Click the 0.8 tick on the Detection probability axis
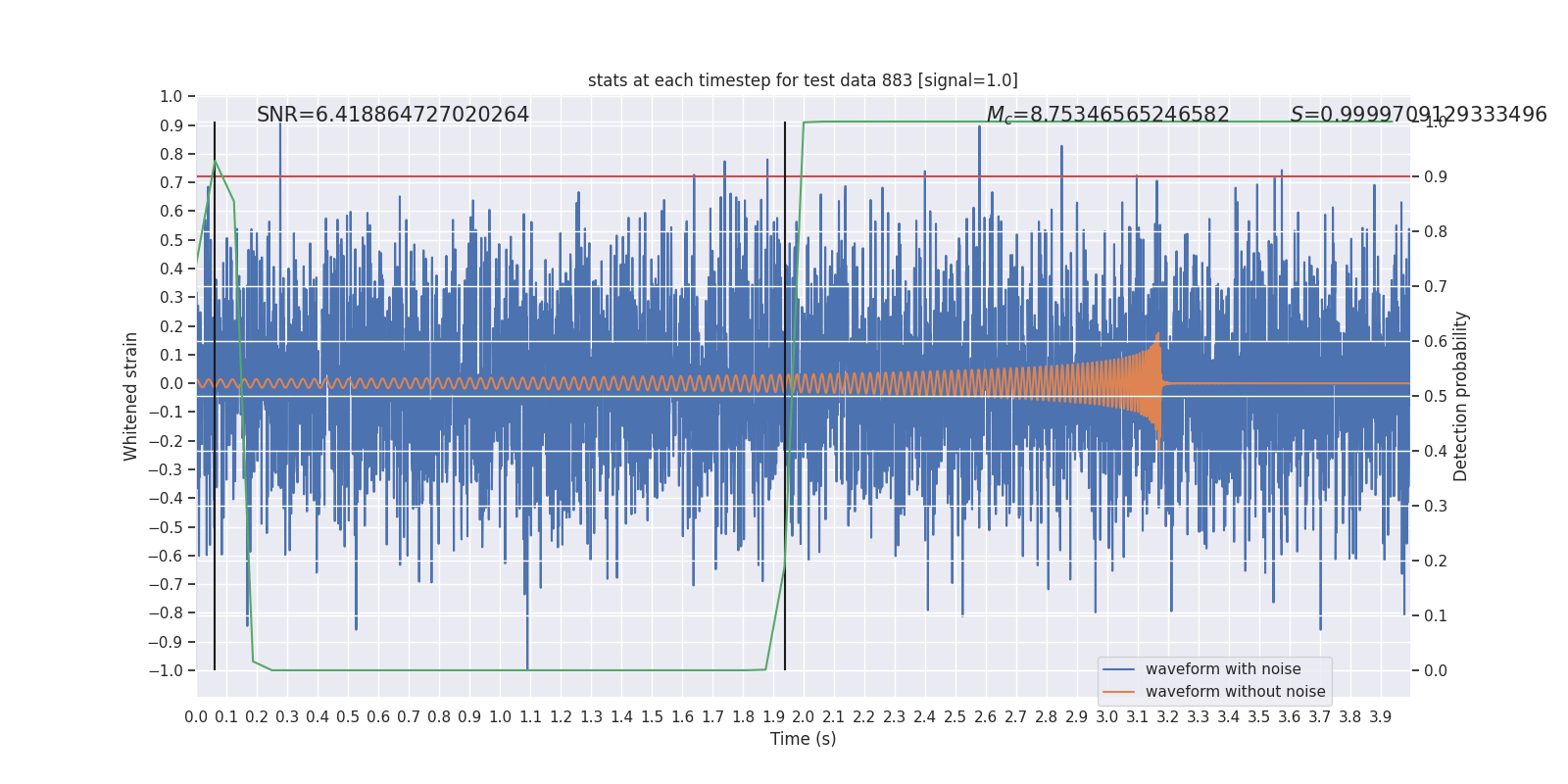This screenshot has width=1568, height=784. tap(1436, 231)
